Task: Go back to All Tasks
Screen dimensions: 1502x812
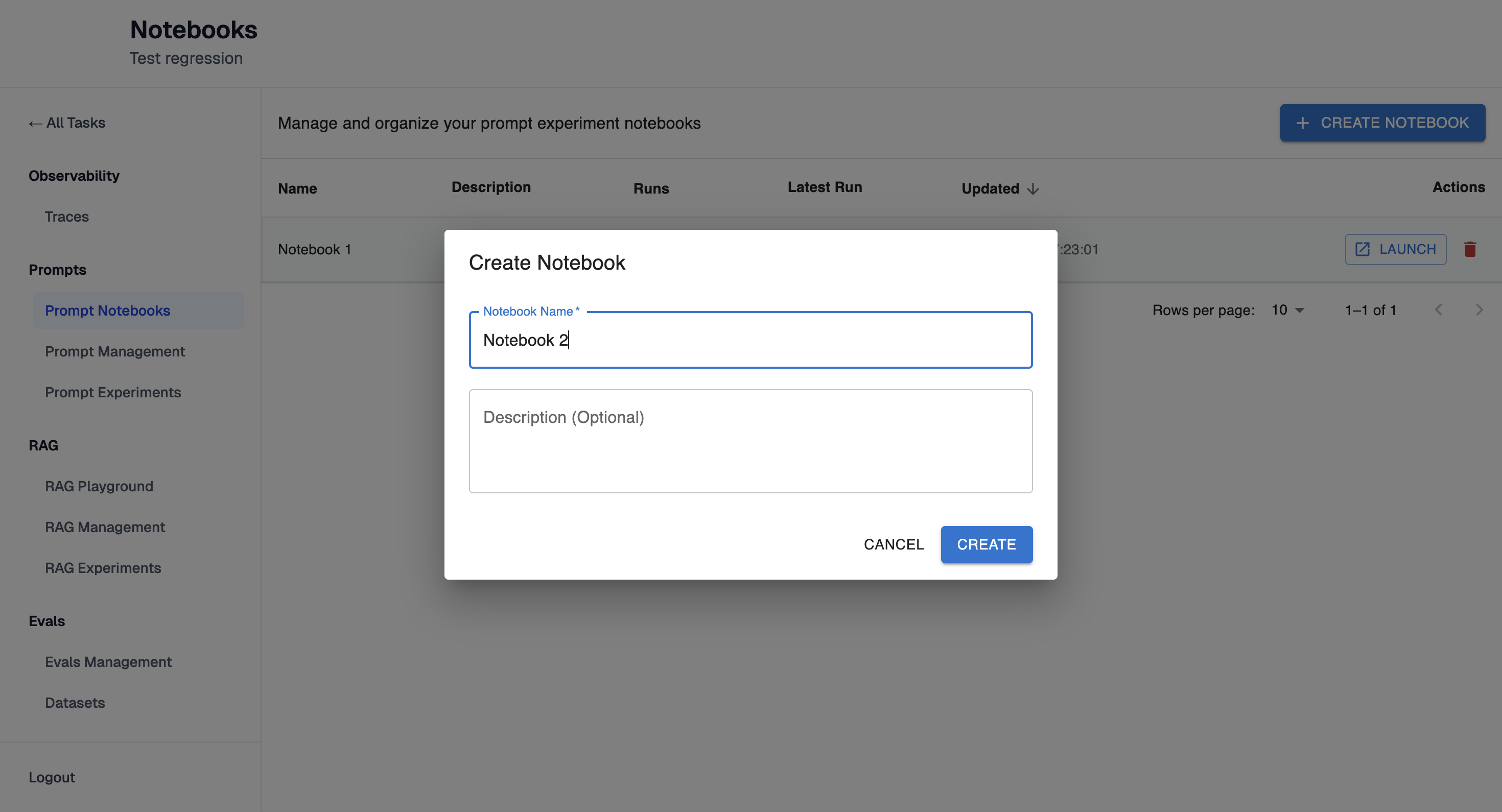Action: click(x=67, y=123)
